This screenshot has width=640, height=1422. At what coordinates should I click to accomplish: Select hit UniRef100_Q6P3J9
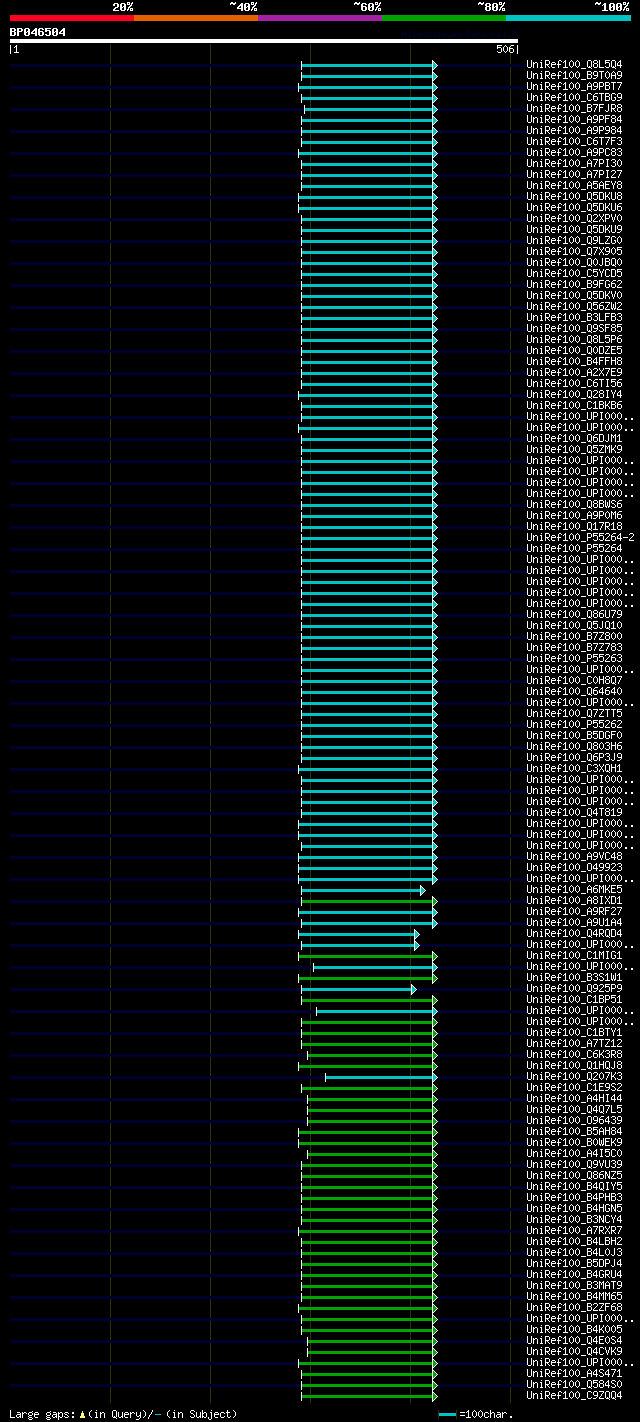coord(574,757)
